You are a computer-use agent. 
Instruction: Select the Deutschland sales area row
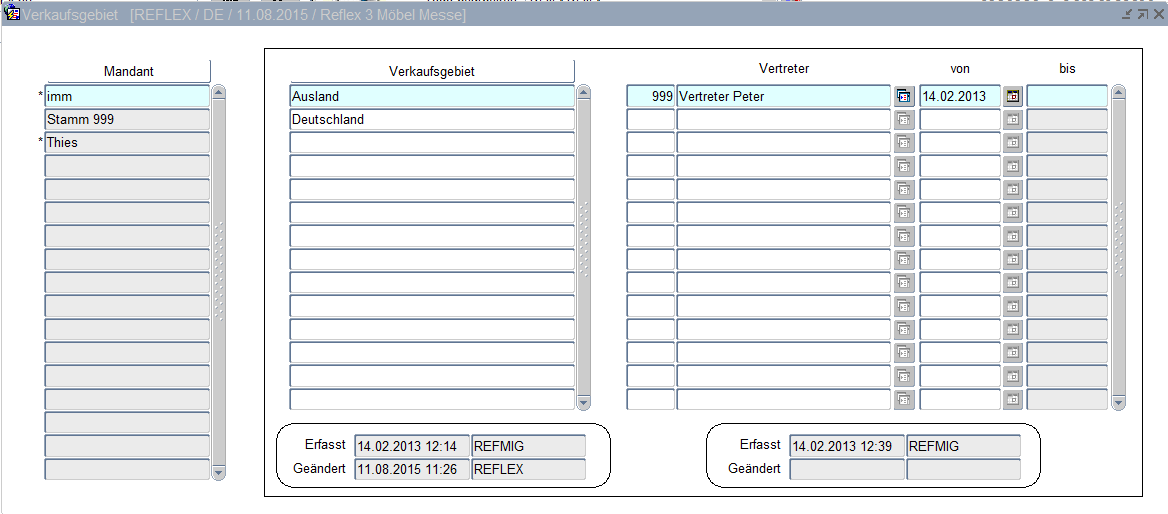tap(431, 119)
